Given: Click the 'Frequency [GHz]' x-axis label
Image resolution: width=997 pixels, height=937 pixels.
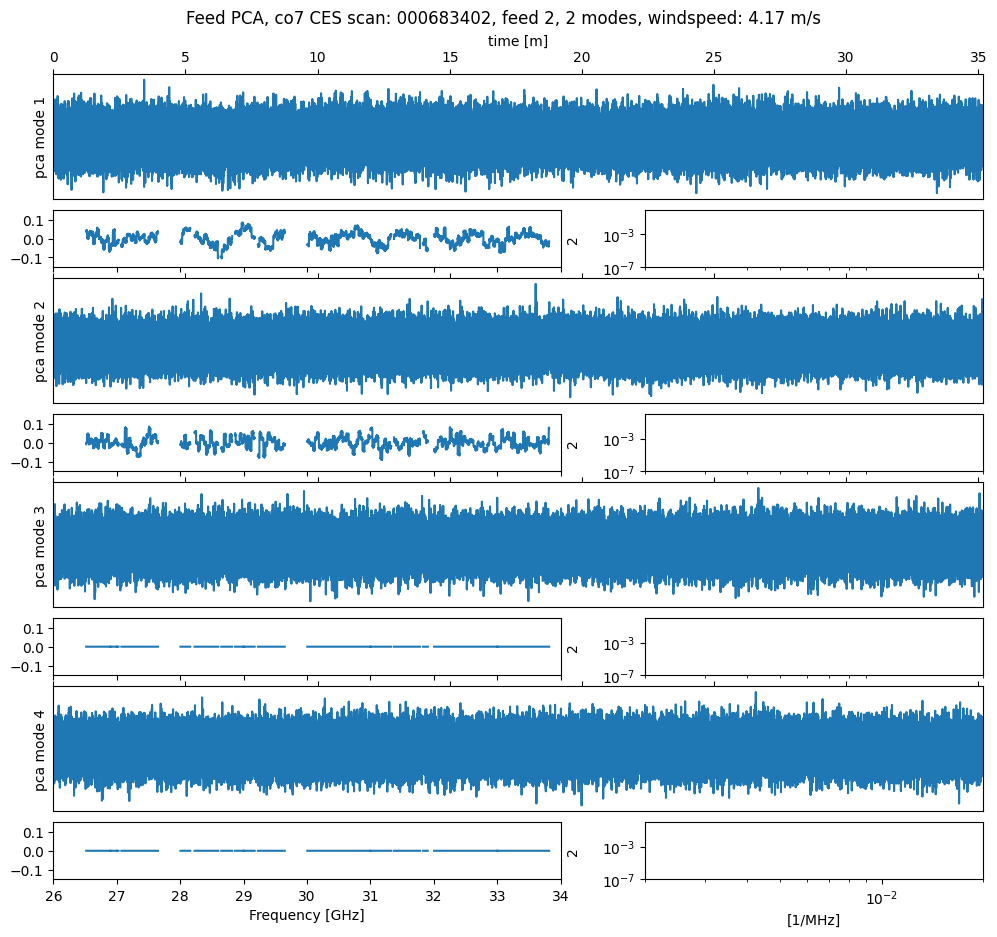Looking at the screenshot, I should pos(306,915).
